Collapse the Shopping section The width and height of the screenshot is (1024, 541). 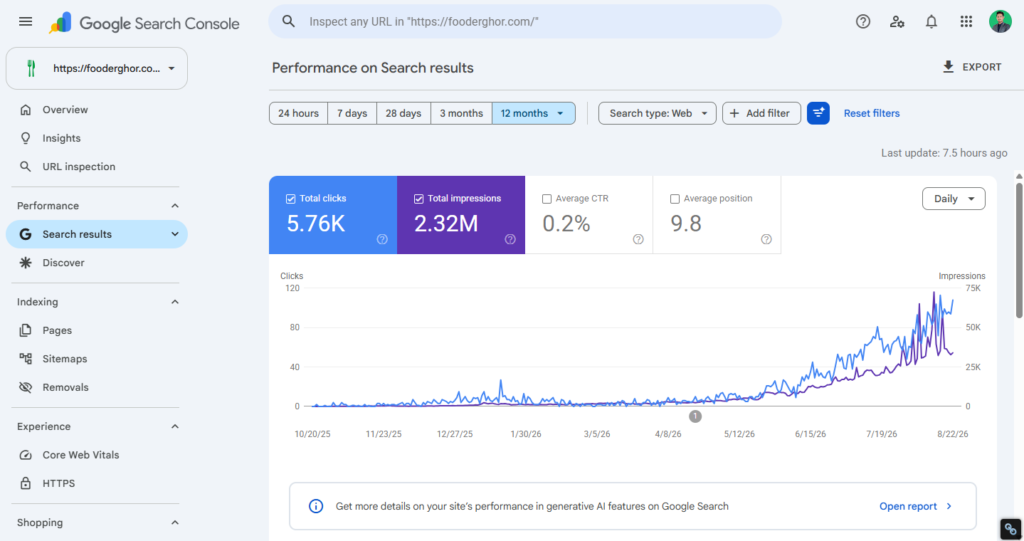point(175,523)
